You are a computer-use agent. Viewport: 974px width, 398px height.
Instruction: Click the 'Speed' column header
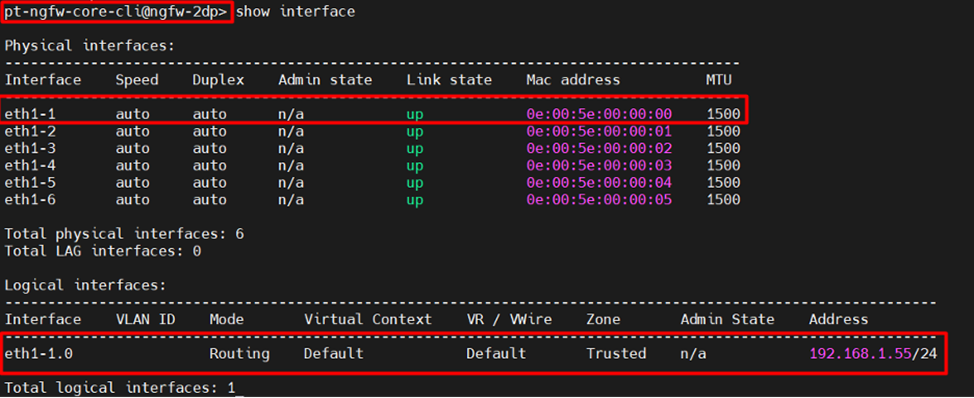137,80
